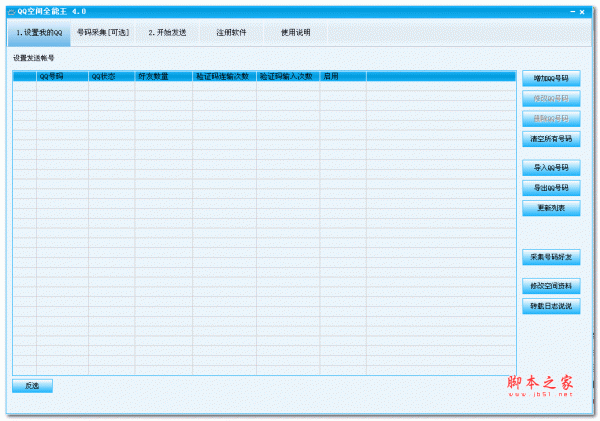Select the 使用说明 tab
Image resolution: width=600 pixels, height=421 pixels.
295,33
